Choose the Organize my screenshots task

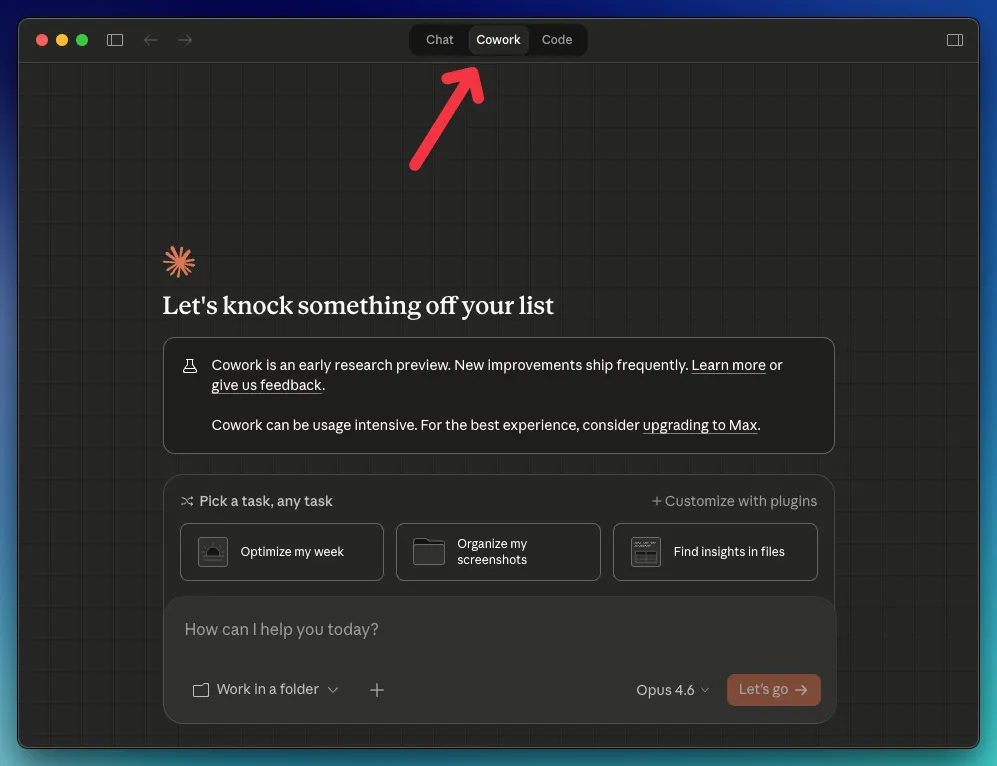[x=498, y=552]
